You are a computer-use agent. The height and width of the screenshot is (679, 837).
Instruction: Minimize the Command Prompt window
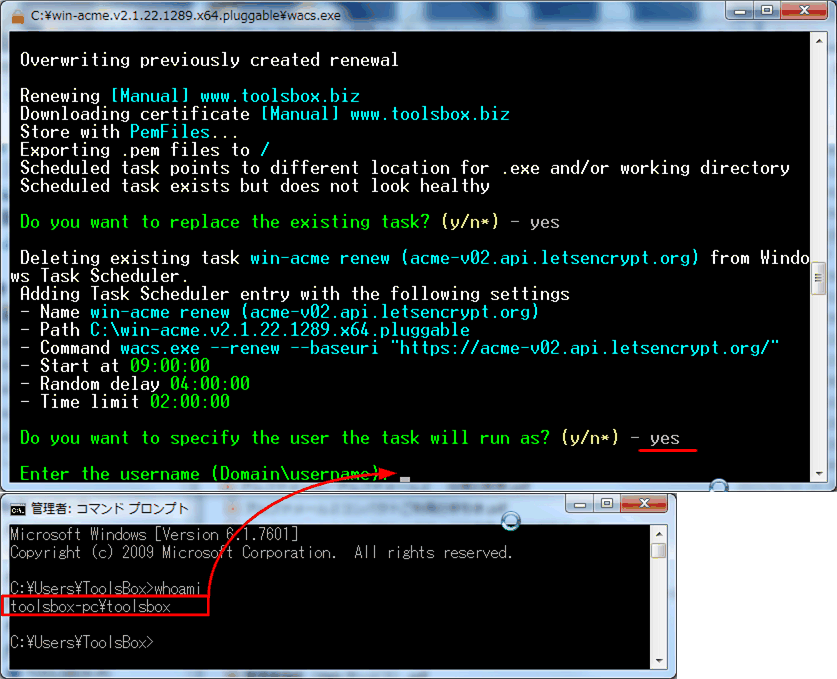[580, 503]
